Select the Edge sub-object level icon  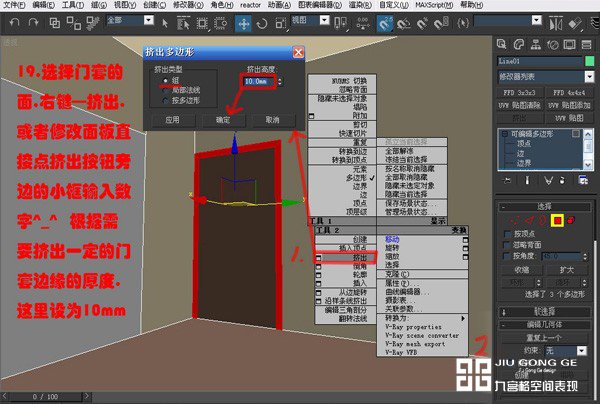click(530, 220)
